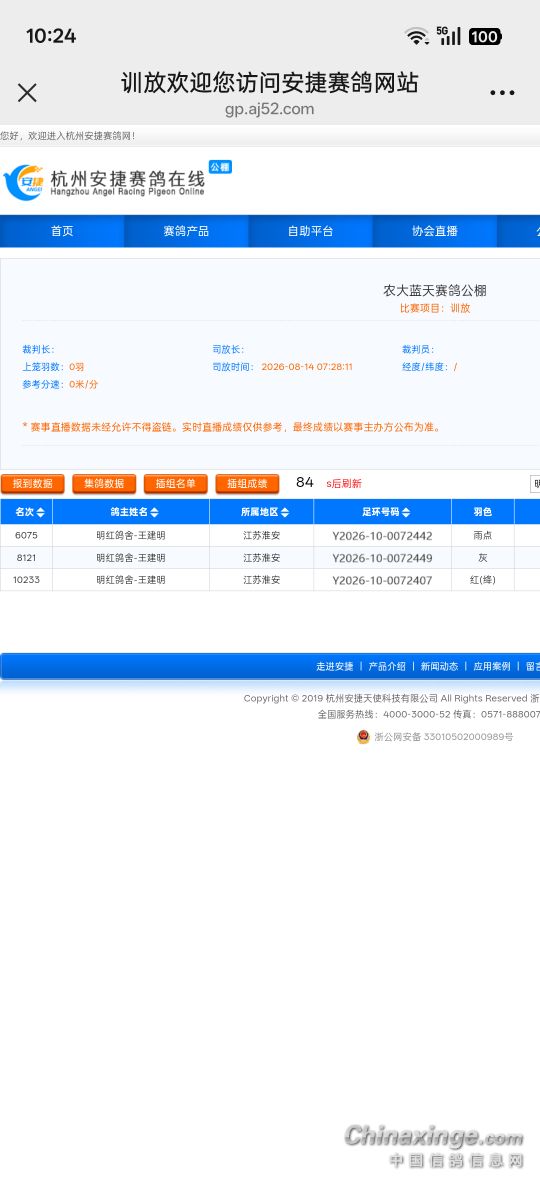The height and width of the screenshot is (1186, 540).
Task: Click the cut-off input box right of refresh timer
Action: tap(535, 483)
